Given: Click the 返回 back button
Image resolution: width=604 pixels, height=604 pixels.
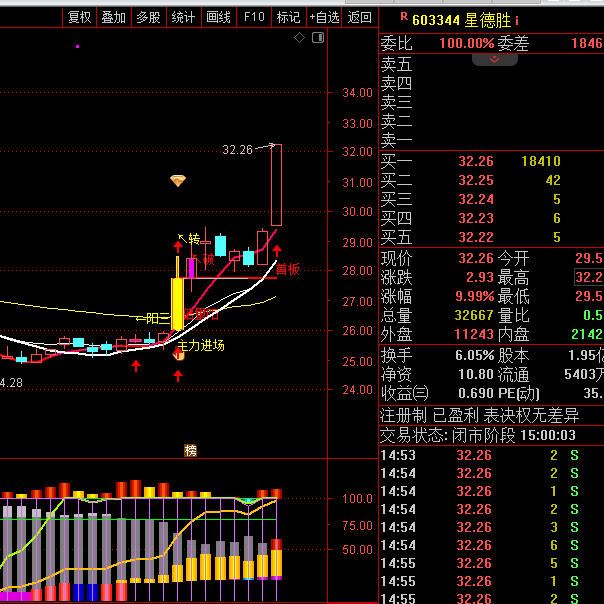Looking at the screenshot, I should (x=360, y=17).
